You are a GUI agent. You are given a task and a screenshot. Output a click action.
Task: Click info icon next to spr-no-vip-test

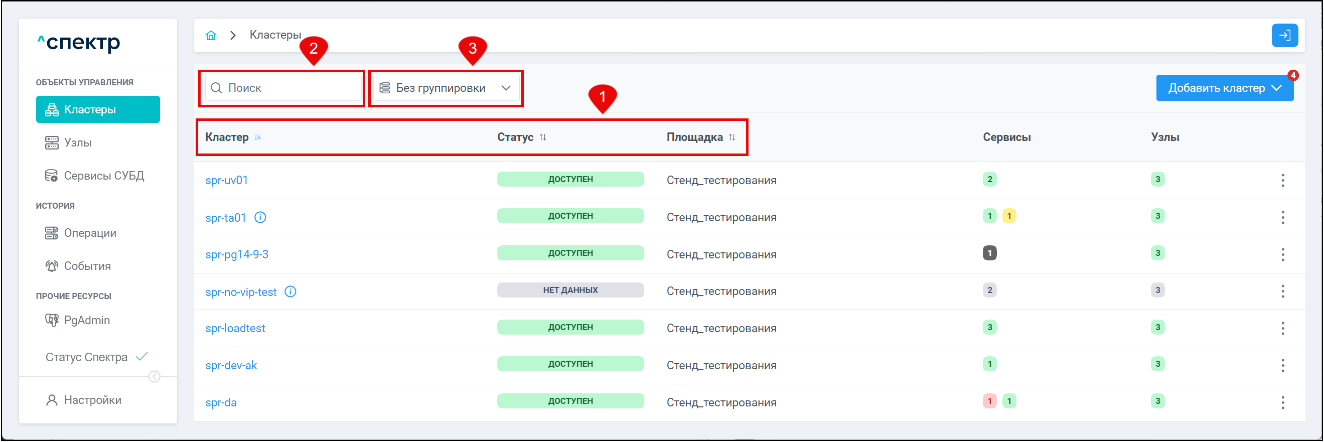pyautogui.click(x=290, y=291)
